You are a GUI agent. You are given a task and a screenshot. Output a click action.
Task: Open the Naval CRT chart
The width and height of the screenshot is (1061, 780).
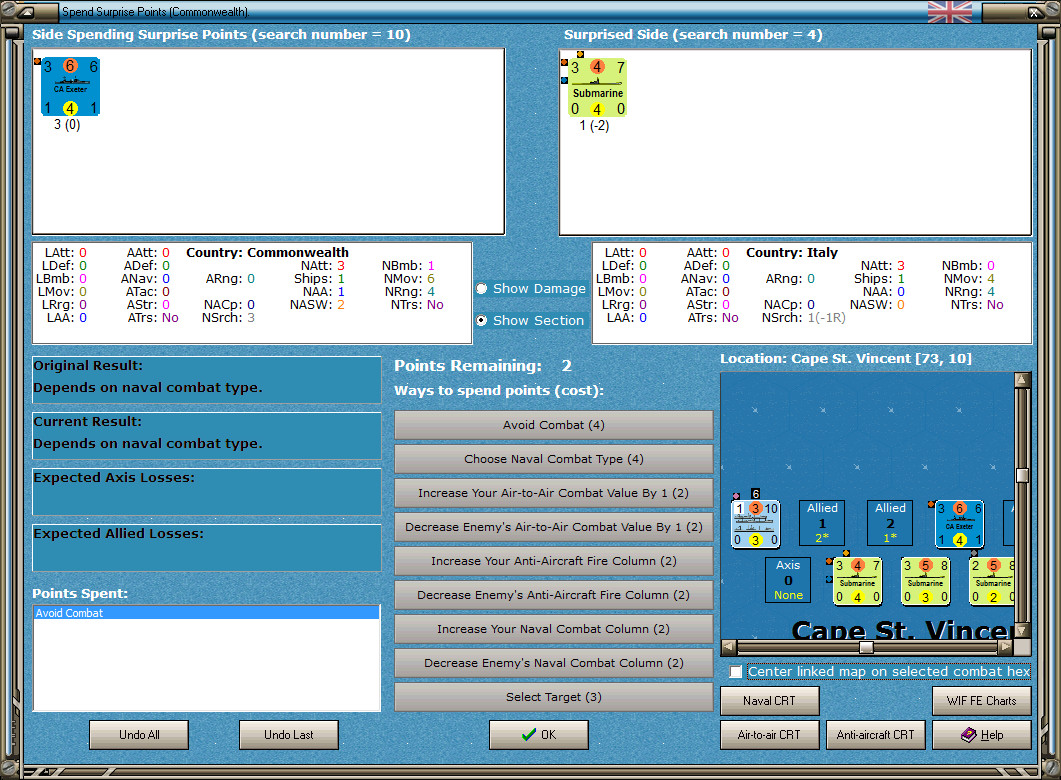[x=769, y=701]
